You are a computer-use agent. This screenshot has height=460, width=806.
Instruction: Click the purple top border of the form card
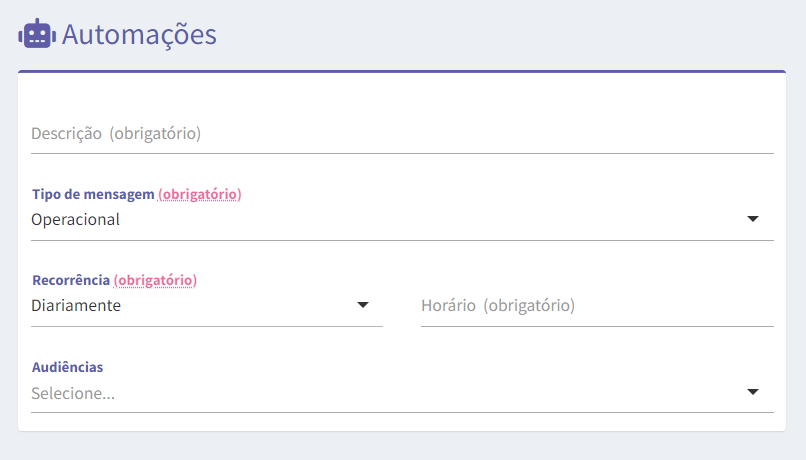[402, 72]
